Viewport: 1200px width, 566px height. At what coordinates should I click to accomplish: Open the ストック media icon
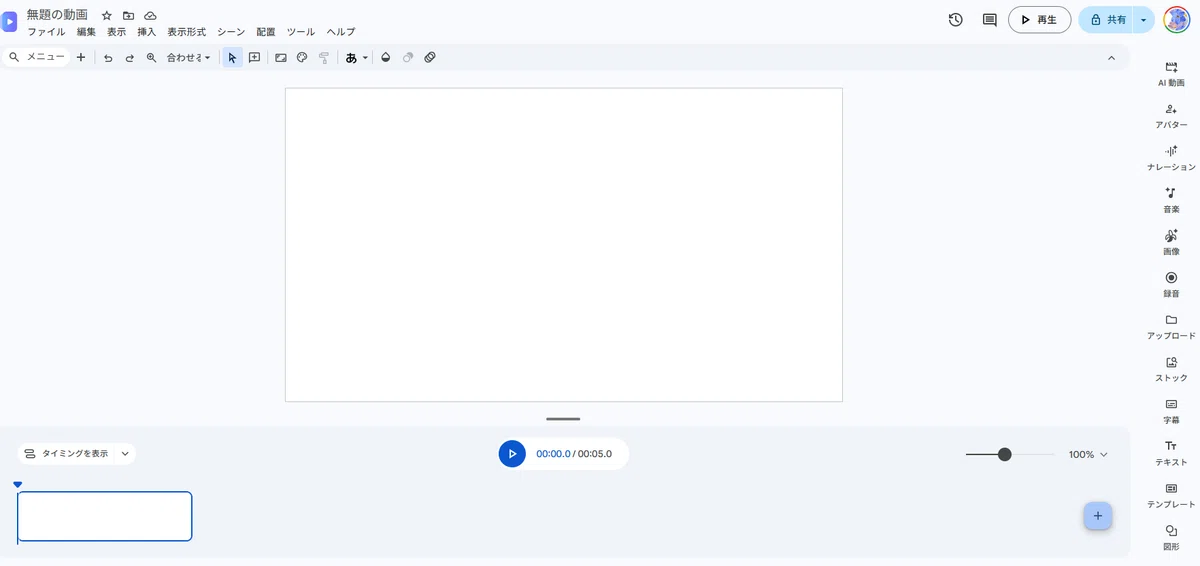point(1171,362)
